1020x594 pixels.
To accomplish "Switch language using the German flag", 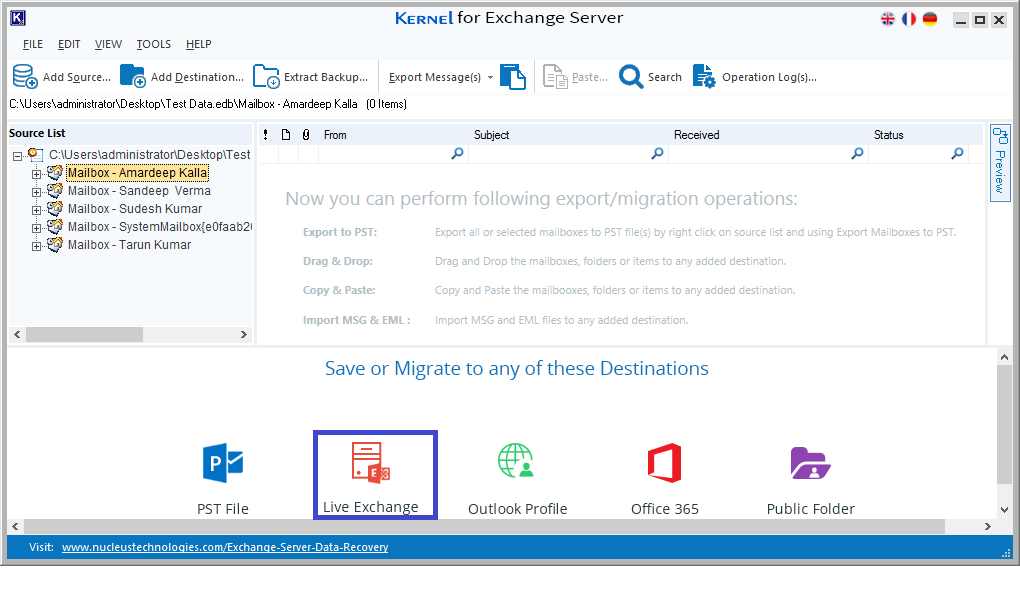I will click(930, 19).
